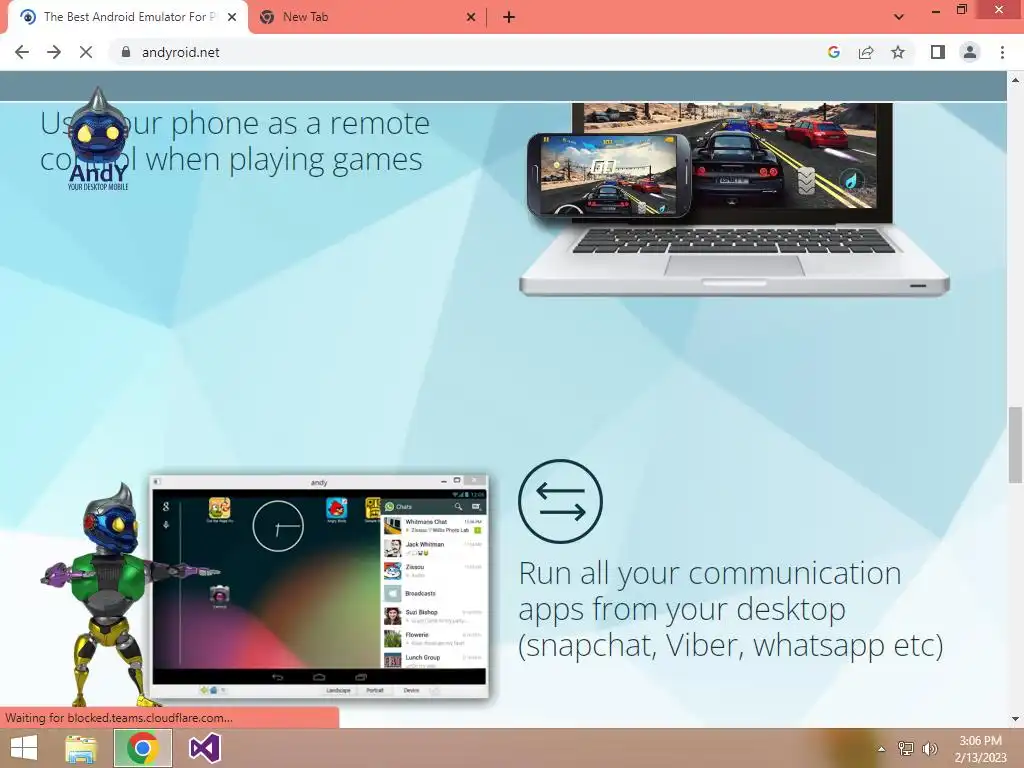Expand the tab search dropdown

click(x=899, y=17)
